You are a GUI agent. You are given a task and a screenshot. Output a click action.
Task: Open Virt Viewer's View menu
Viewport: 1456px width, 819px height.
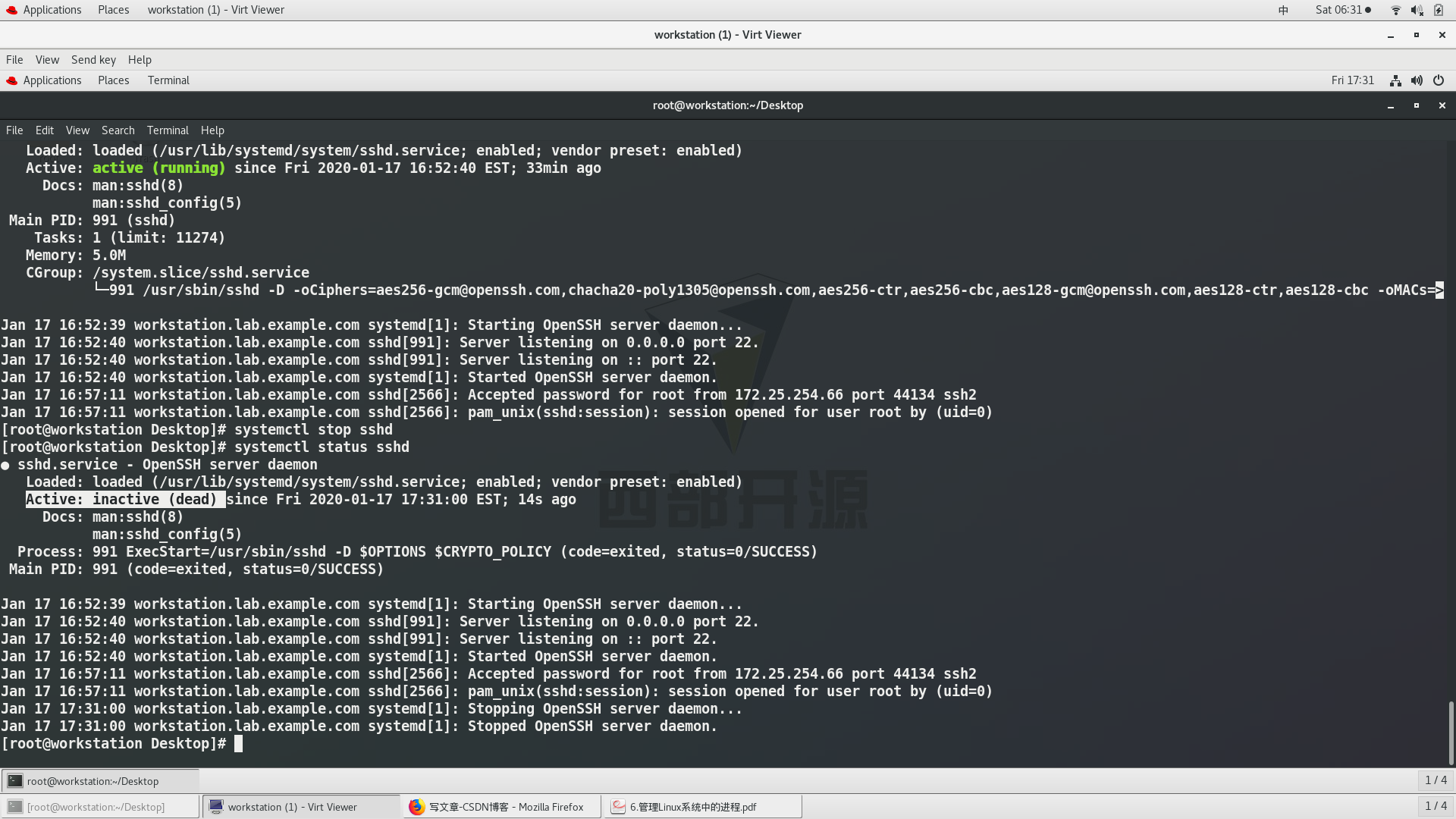click(47, 60)
